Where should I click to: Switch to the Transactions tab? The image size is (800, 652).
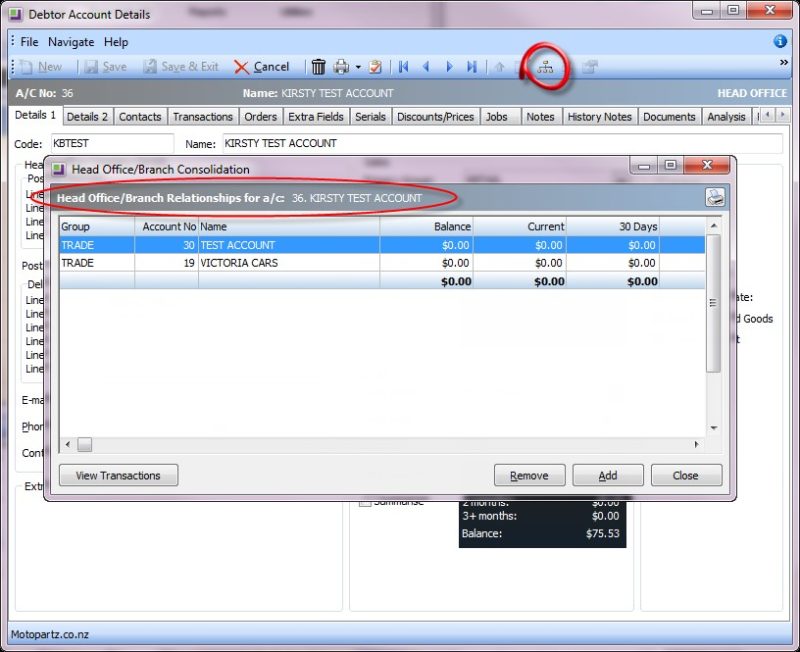coord(203,116)
